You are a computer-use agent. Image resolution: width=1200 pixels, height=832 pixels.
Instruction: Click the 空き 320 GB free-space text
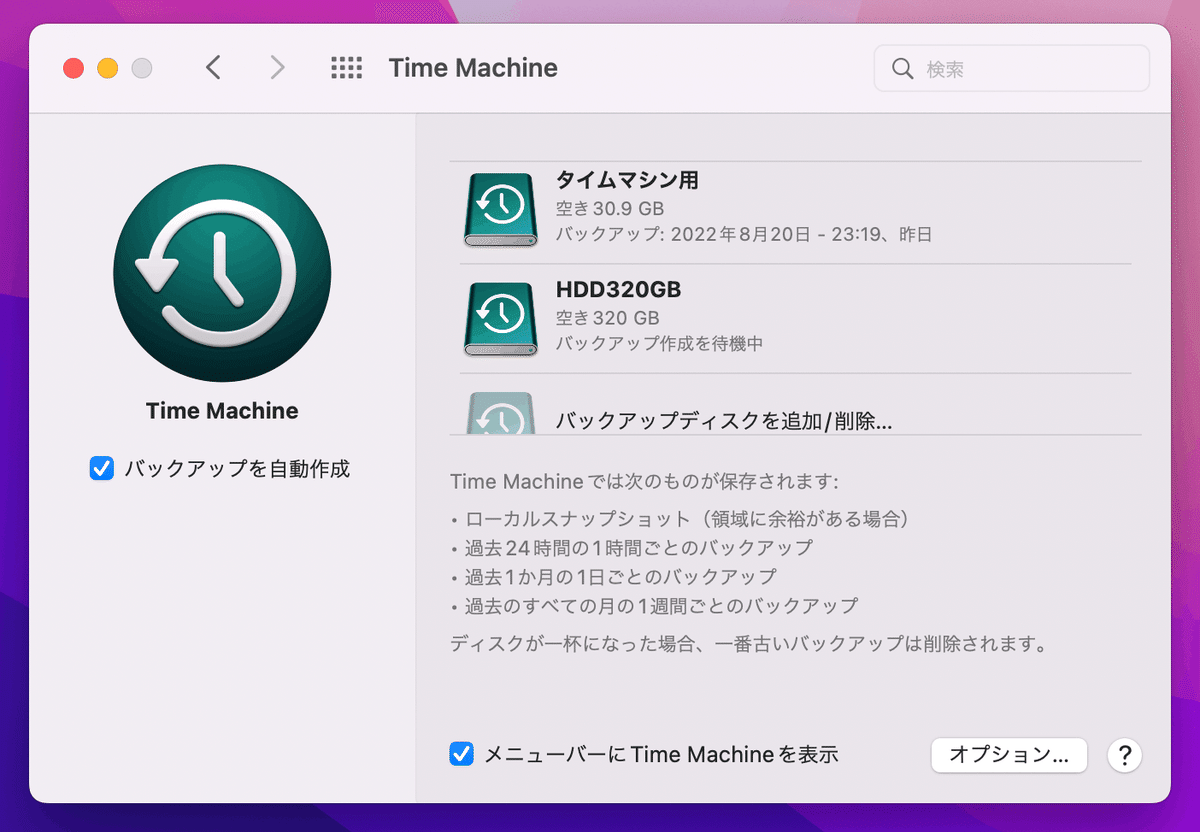click(x=607, y=318)
